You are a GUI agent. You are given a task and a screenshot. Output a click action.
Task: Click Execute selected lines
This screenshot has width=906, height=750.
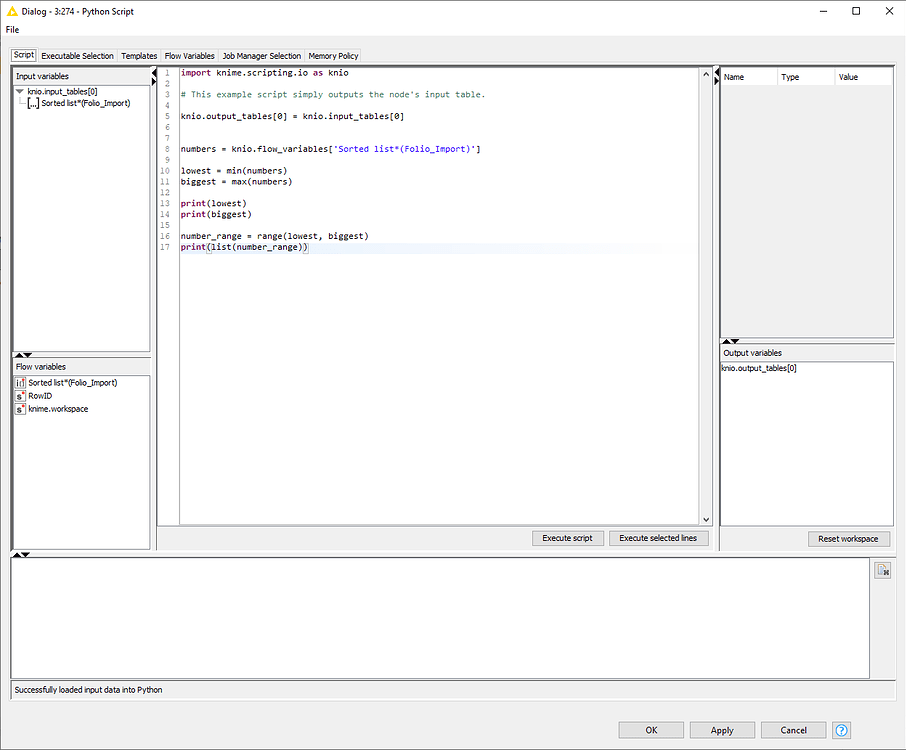[x=659, y=538]
